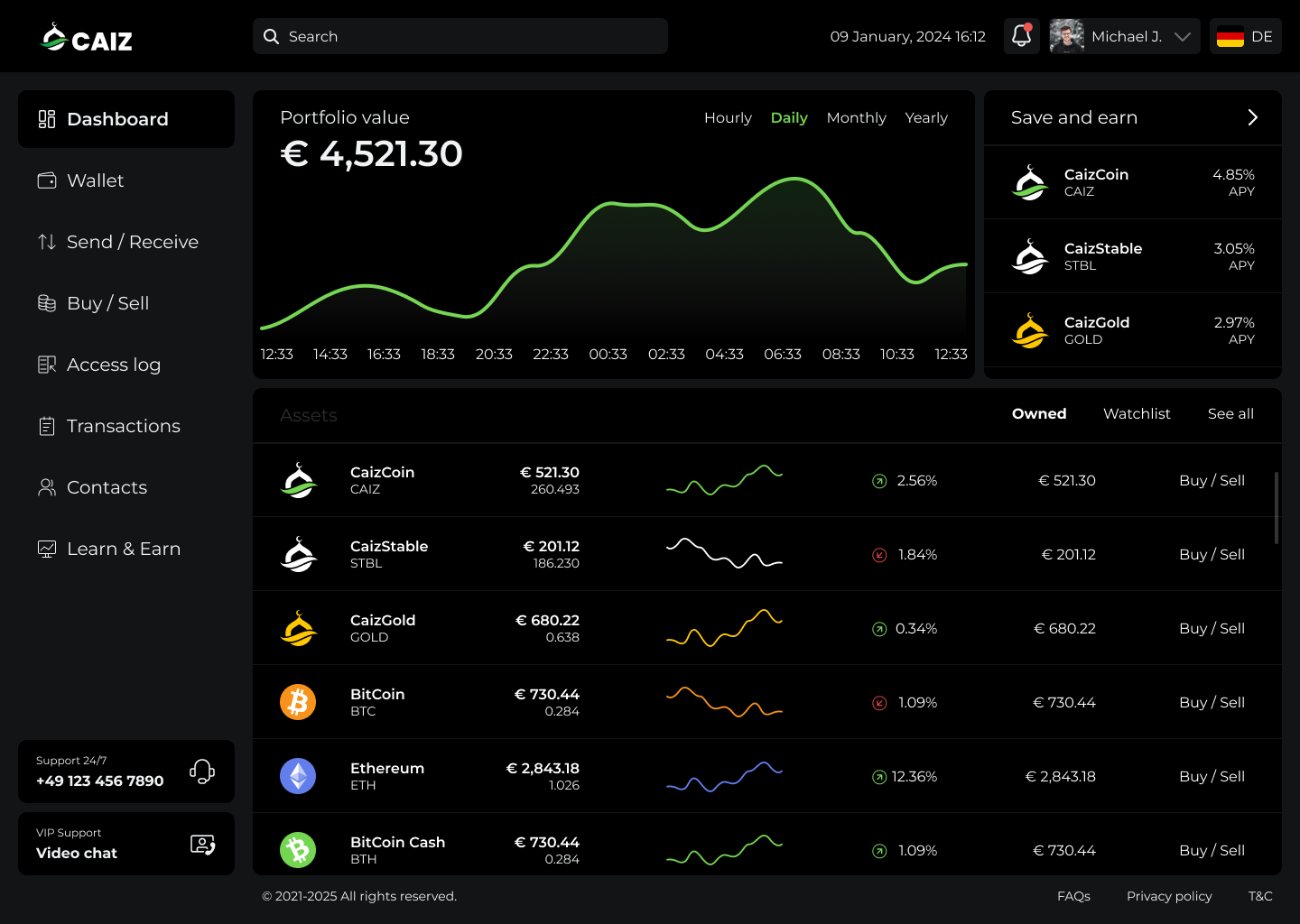
Task: Open the Privacy policy link
Action: (x=1169, y=896)
